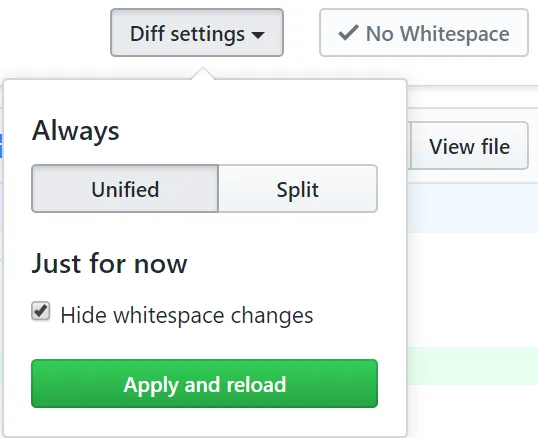
Task: Click the blue diff header strip at right
Action: 472,208
